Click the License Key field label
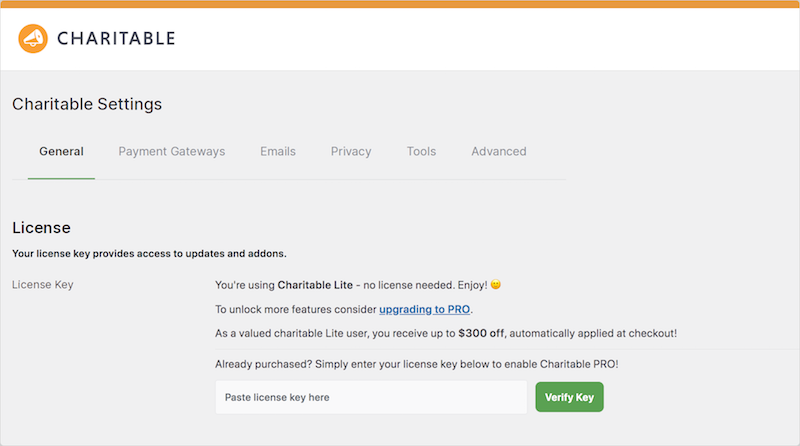Image resolution: width=800 pixels, height=446 pixels. pos(43,285)
